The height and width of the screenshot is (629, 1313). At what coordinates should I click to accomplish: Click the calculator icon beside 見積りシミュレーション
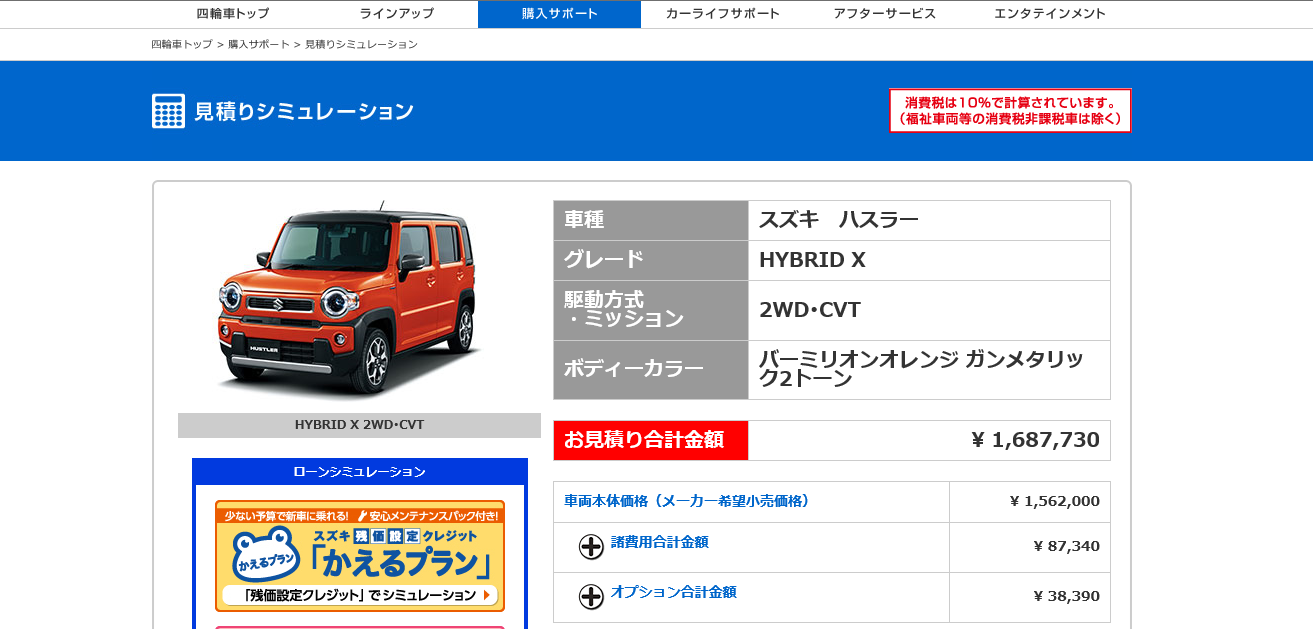(168, 111)
